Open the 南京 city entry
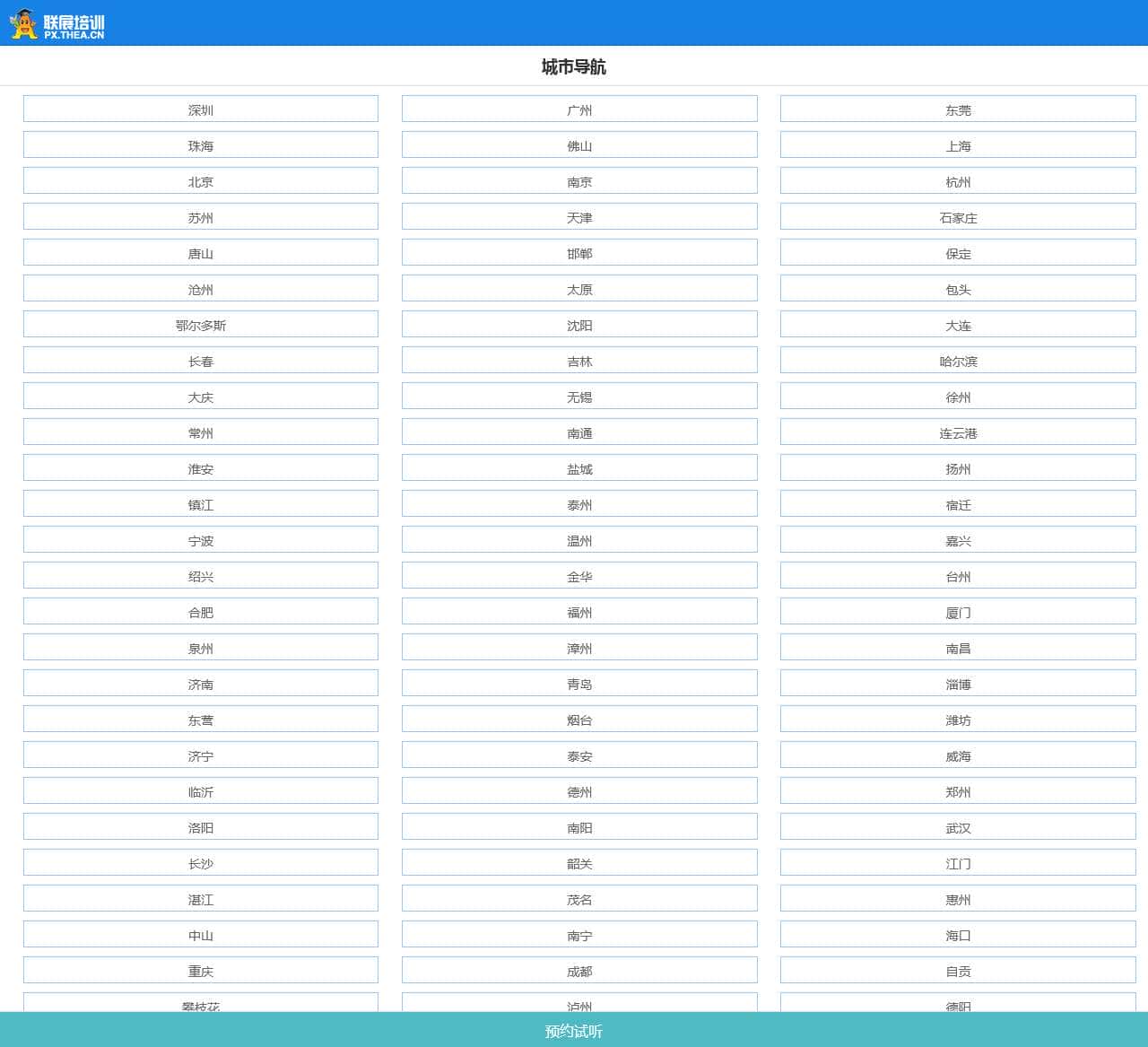This screenshot has height=1047, width=1148. 579,181
